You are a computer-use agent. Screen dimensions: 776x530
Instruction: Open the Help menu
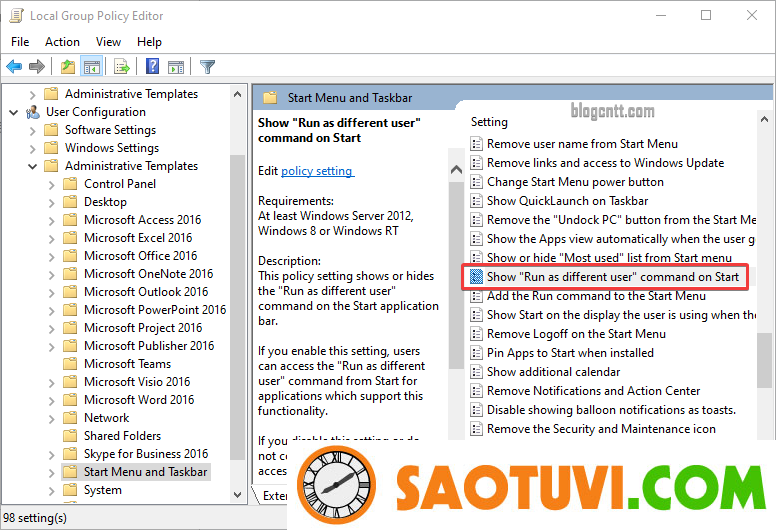[149, 42]
